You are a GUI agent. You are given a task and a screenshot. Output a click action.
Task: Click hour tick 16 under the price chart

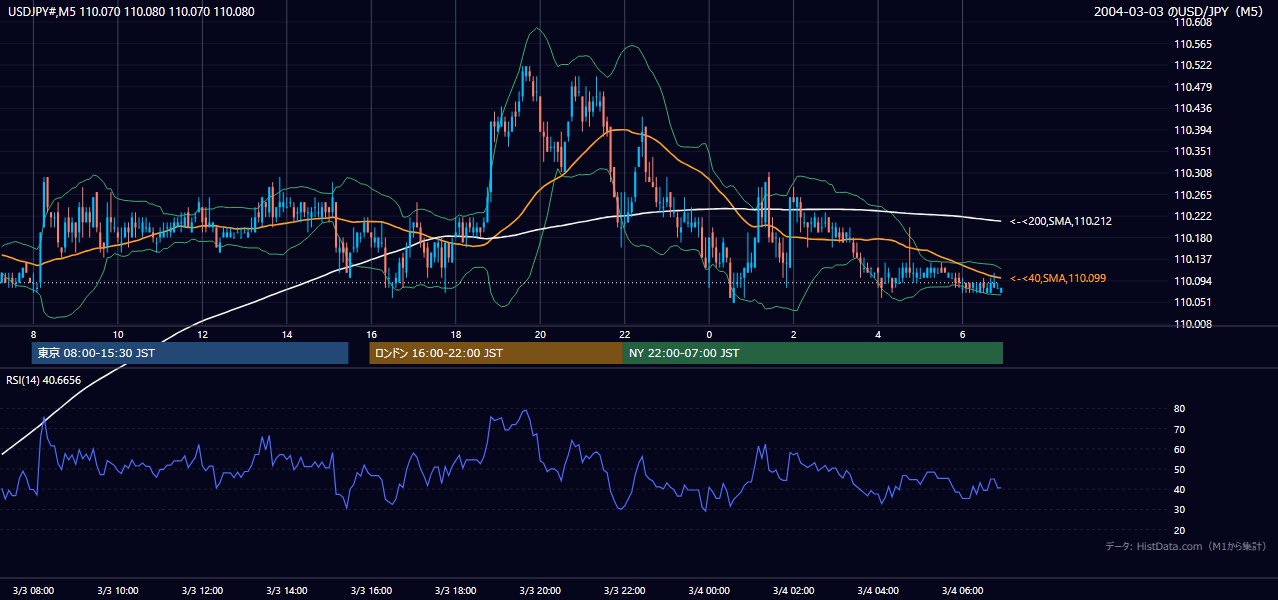tap(371, 334)
